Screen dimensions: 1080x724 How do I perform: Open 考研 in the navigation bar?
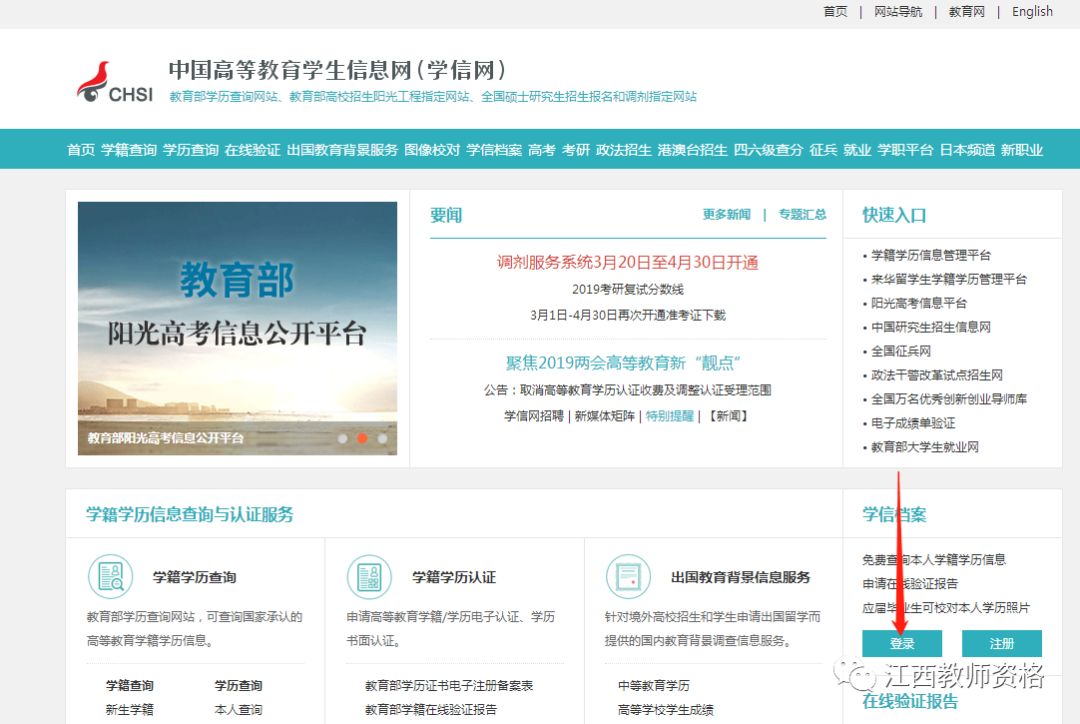(x=576, y=149)
